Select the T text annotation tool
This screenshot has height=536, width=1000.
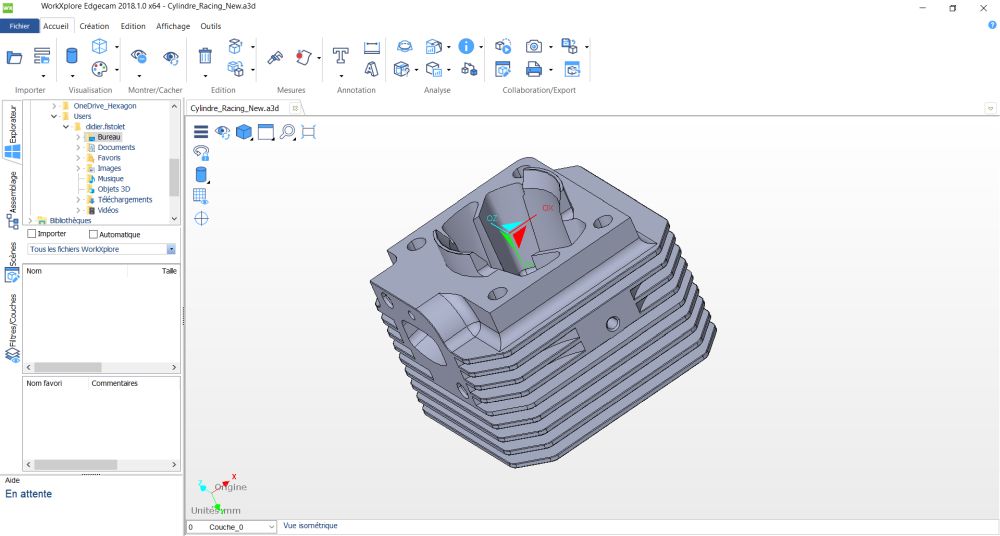tap(341, 56)
